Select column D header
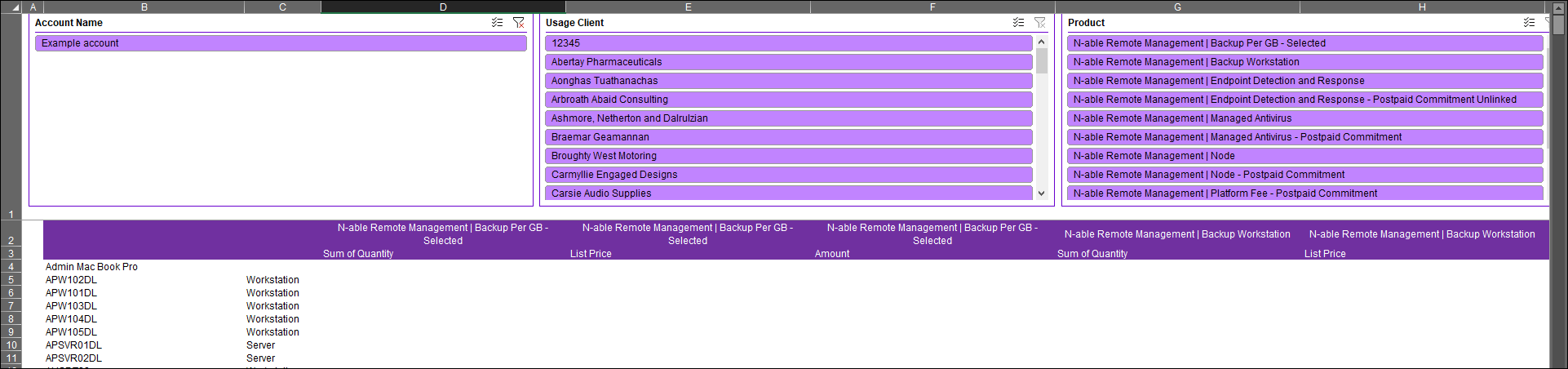 [x=443, y=7]
